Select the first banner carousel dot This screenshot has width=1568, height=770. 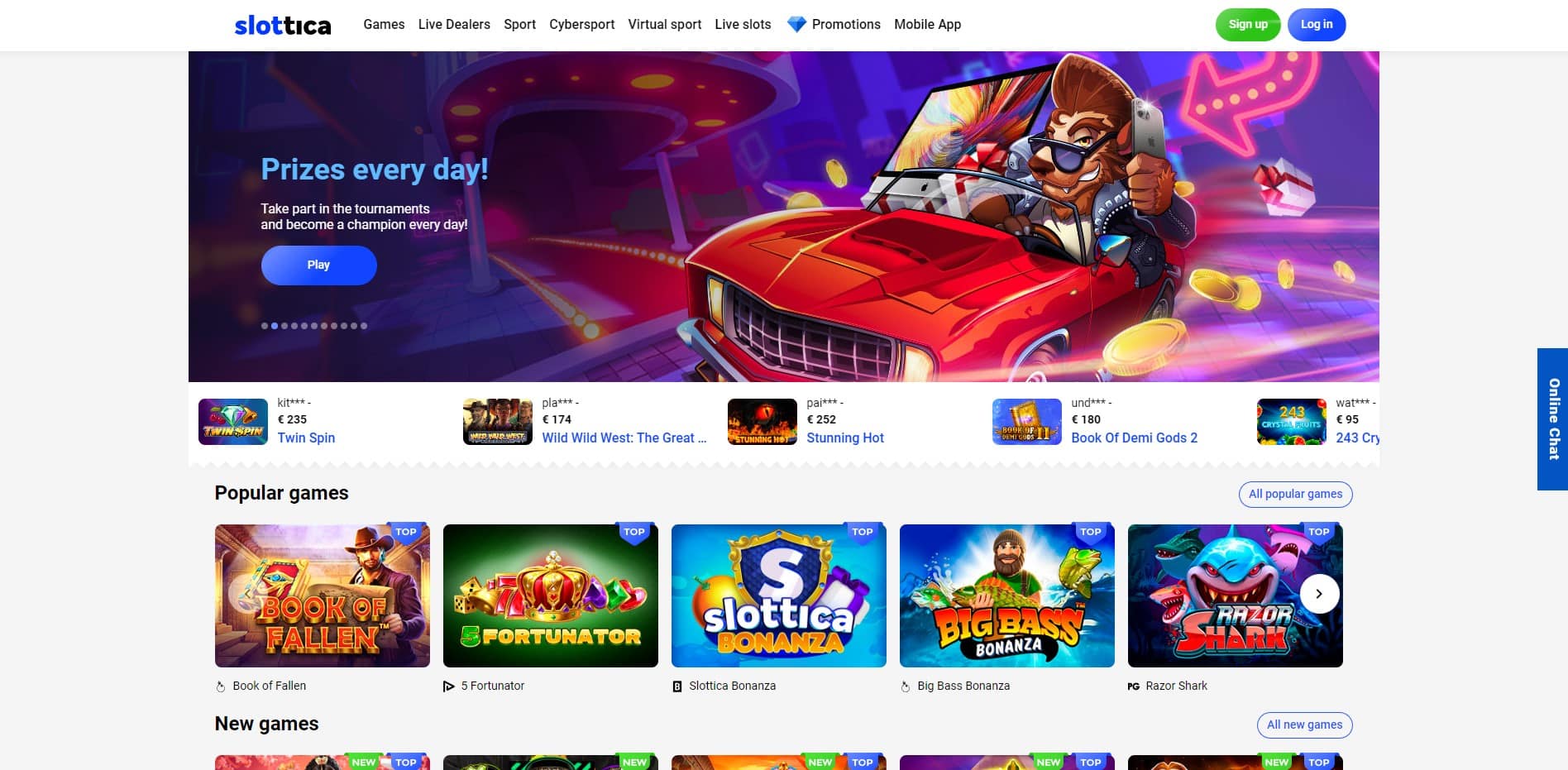point(265,326)
